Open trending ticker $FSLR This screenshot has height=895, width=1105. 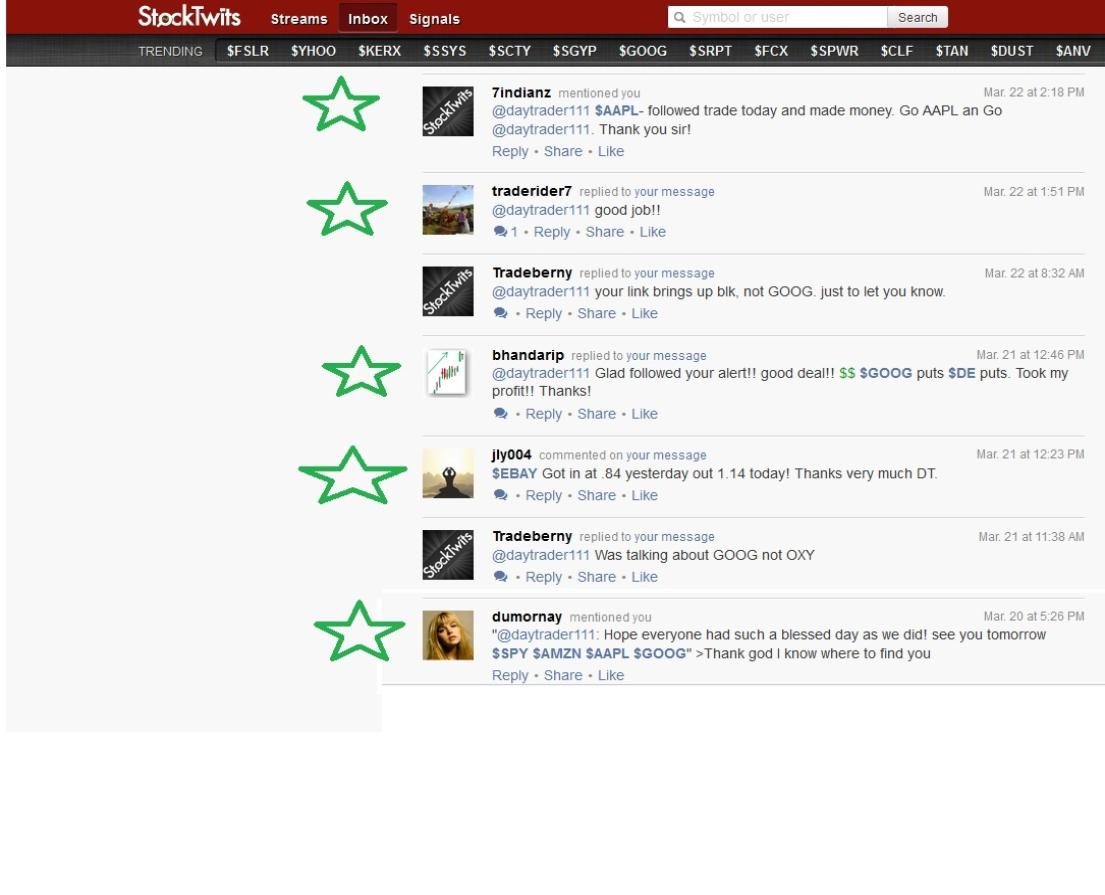[x=248, y=51]
